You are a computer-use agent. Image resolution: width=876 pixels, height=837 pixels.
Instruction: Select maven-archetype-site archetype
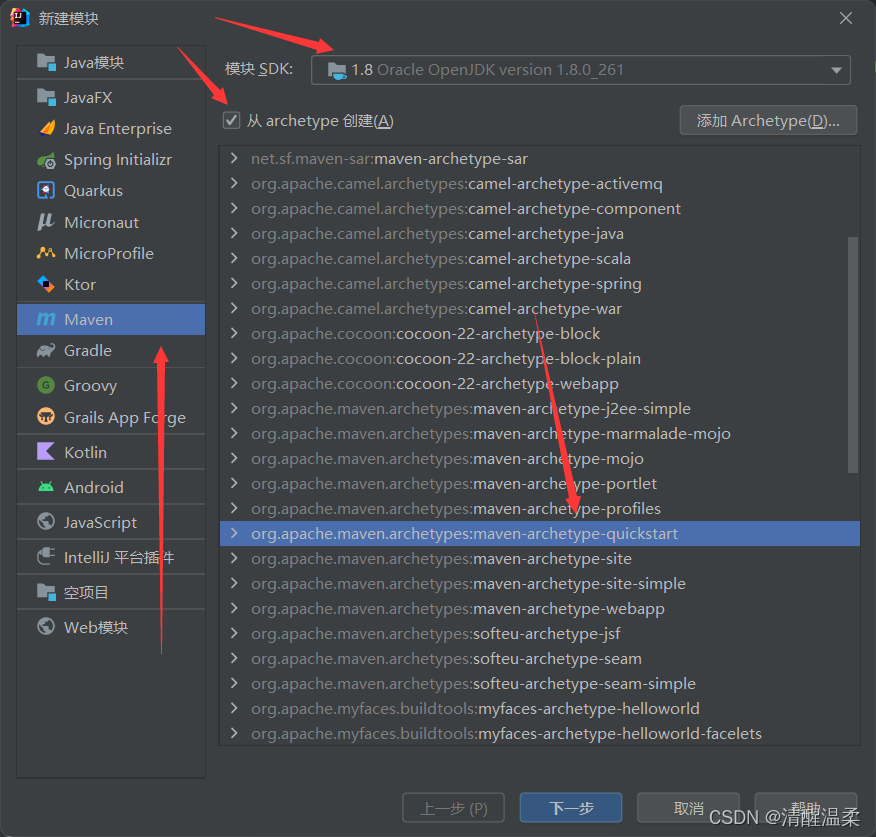point(539,559)
